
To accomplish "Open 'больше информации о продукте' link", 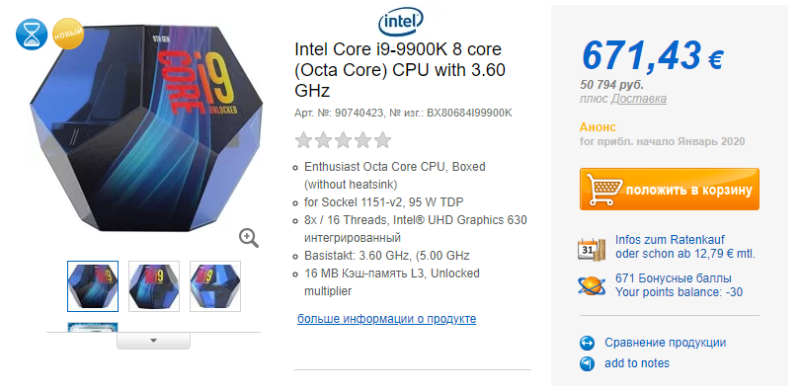I will [x=387, y=319].
